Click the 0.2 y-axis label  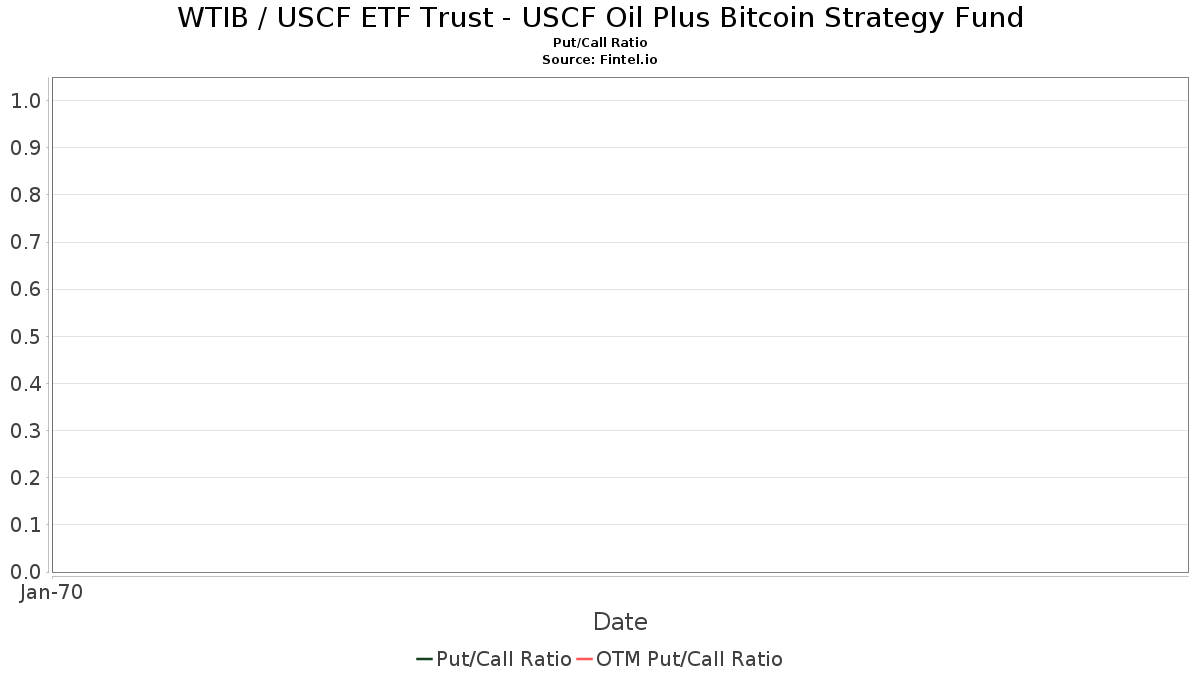[x=25, y=478]
